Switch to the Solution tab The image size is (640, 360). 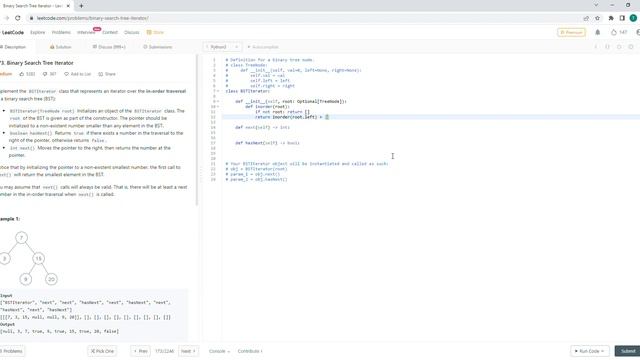[x=60, y=47]
